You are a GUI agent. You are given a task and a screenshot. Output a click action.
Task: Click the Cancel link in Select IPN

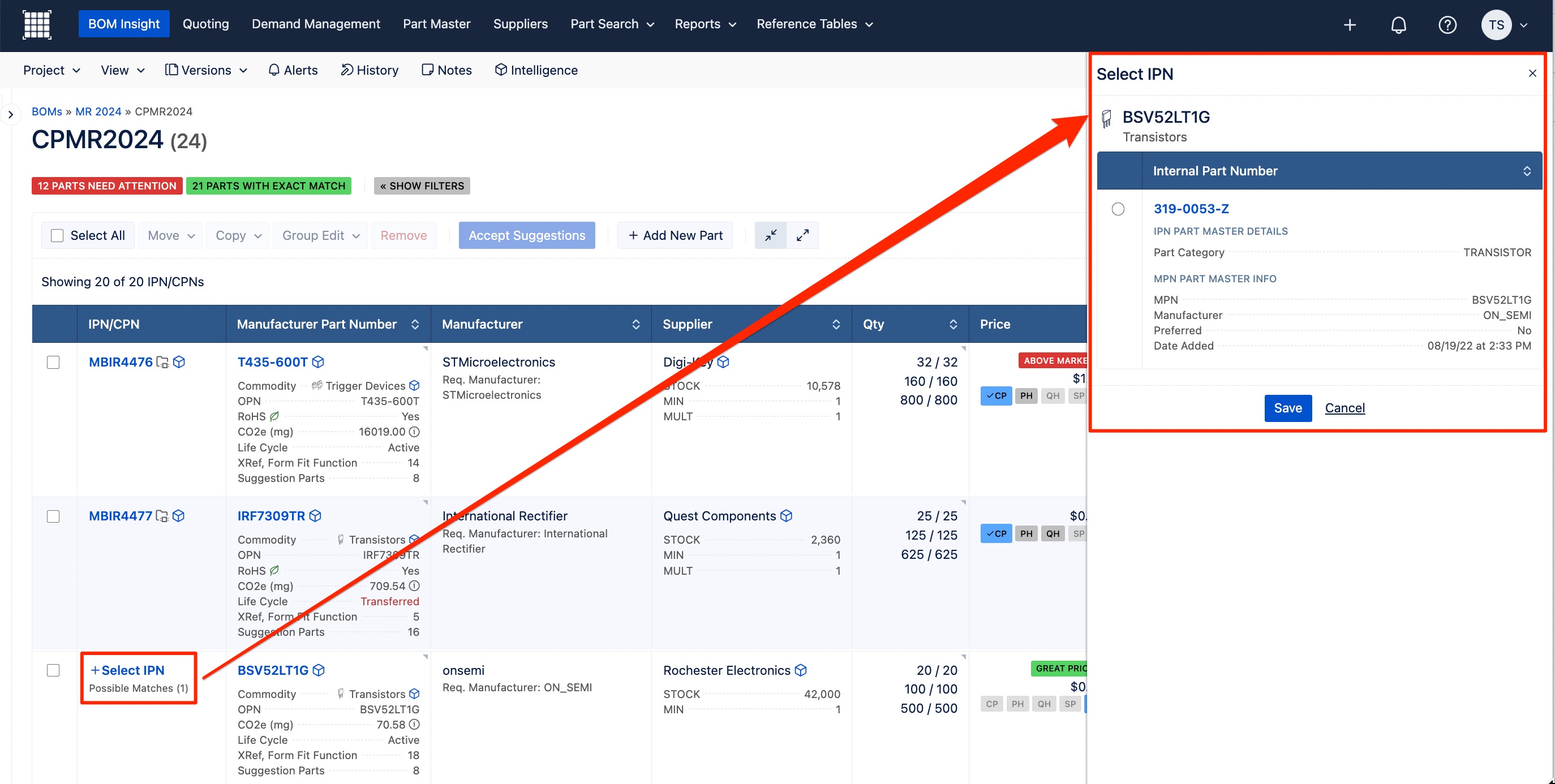1344,408
